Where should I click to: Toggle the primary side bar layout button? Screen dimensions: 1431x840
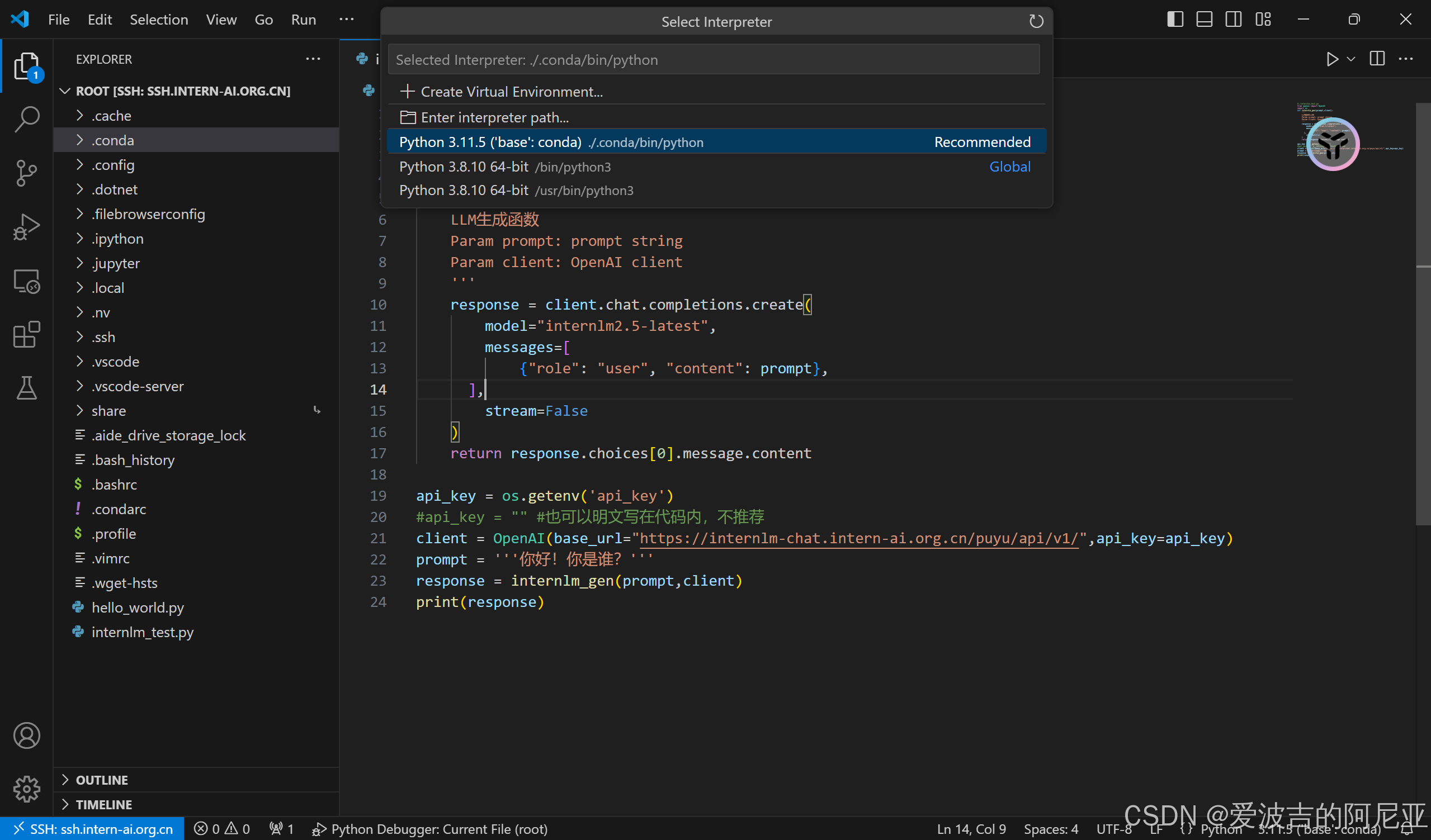click(1175, 20)
